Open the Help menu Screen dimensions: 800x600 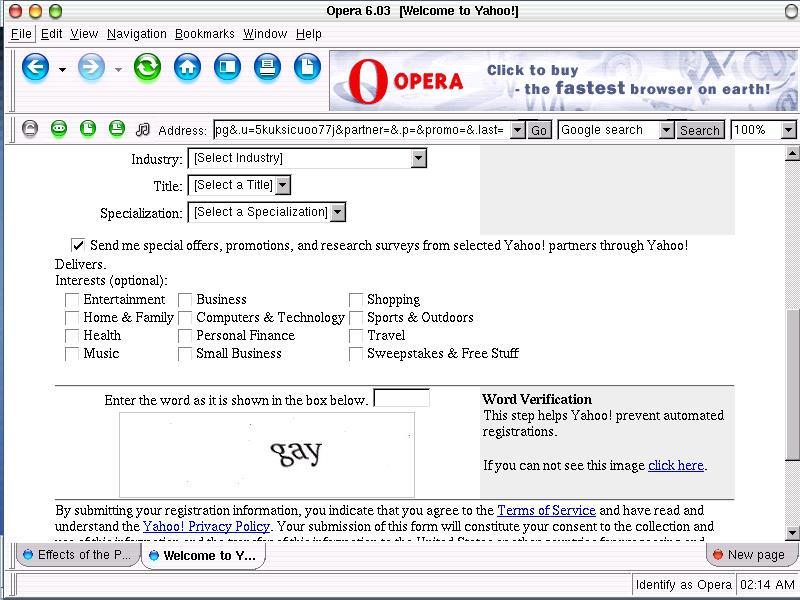click(x=309, y=34)
